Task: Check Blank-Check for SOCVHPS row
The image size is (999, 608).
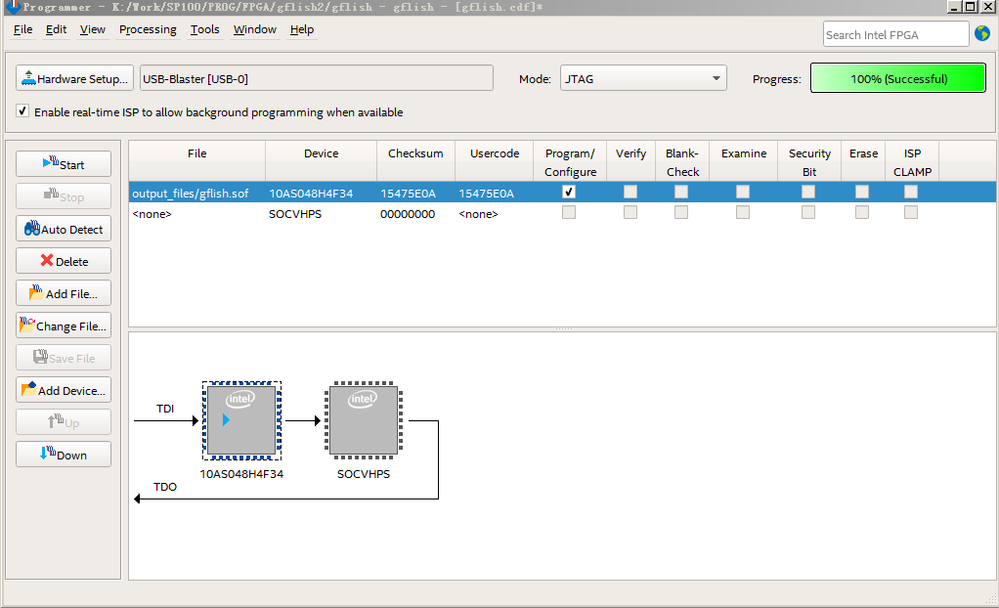Action: [x=681, y=212]
